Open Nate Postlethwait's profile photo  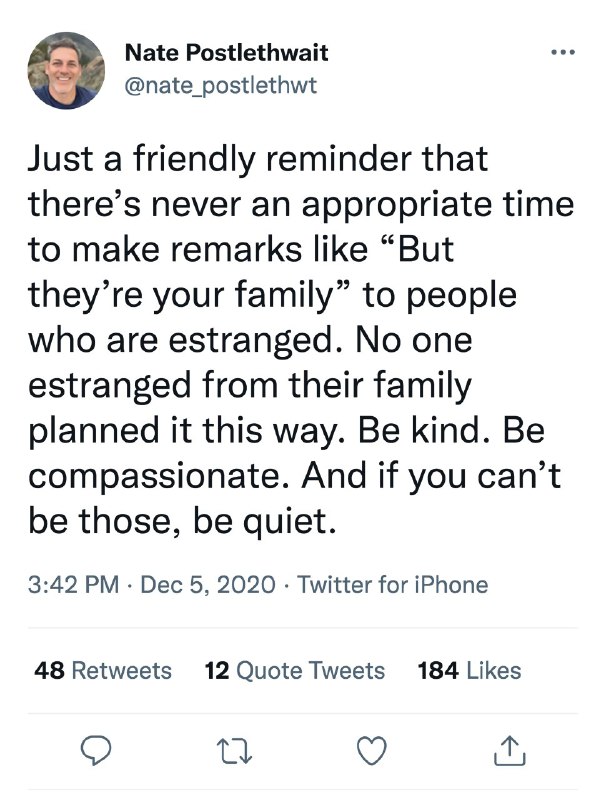[x=67, y=70]
